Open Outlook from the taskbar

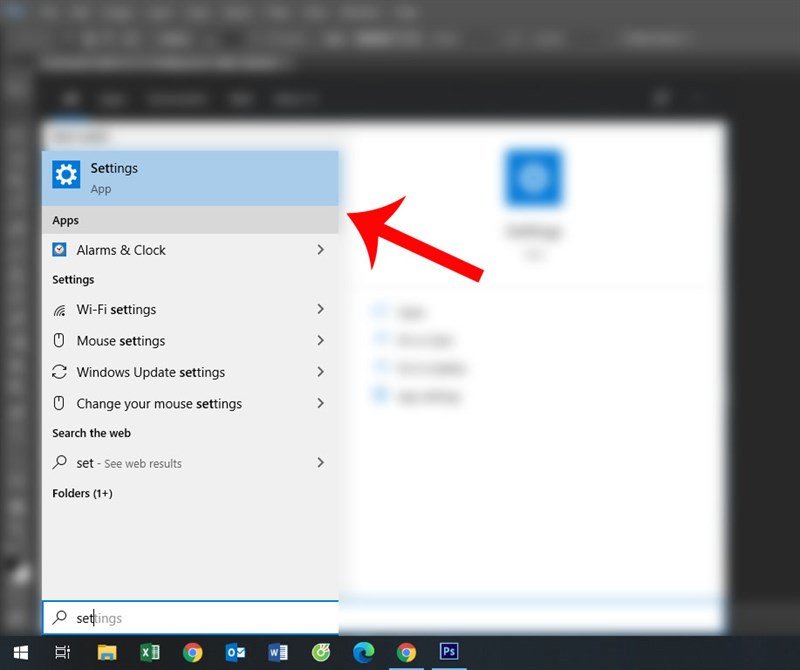(235, 652)
